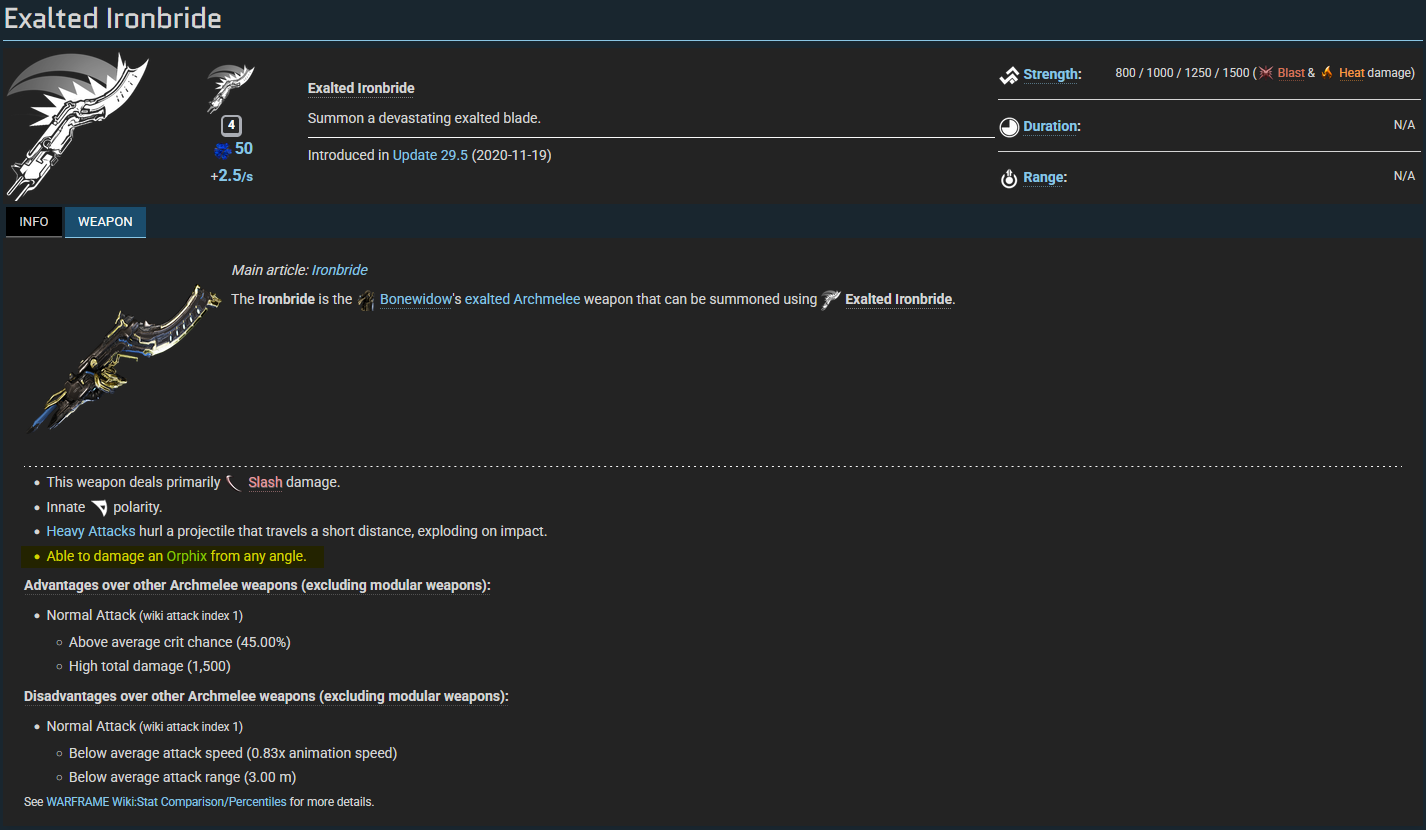Click the +2.5/s energy drain text

pos(231,176)
